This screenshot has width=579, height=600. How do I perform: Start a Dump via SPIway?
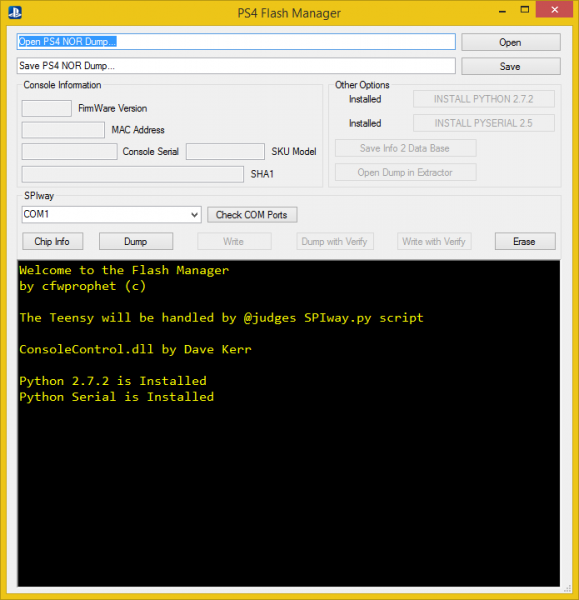click(136, 241)
